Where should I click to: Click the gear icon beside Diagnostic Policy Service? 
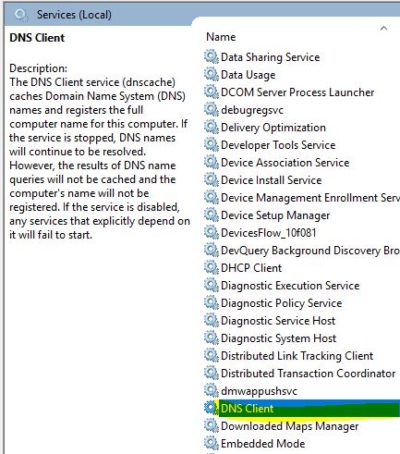211,302
